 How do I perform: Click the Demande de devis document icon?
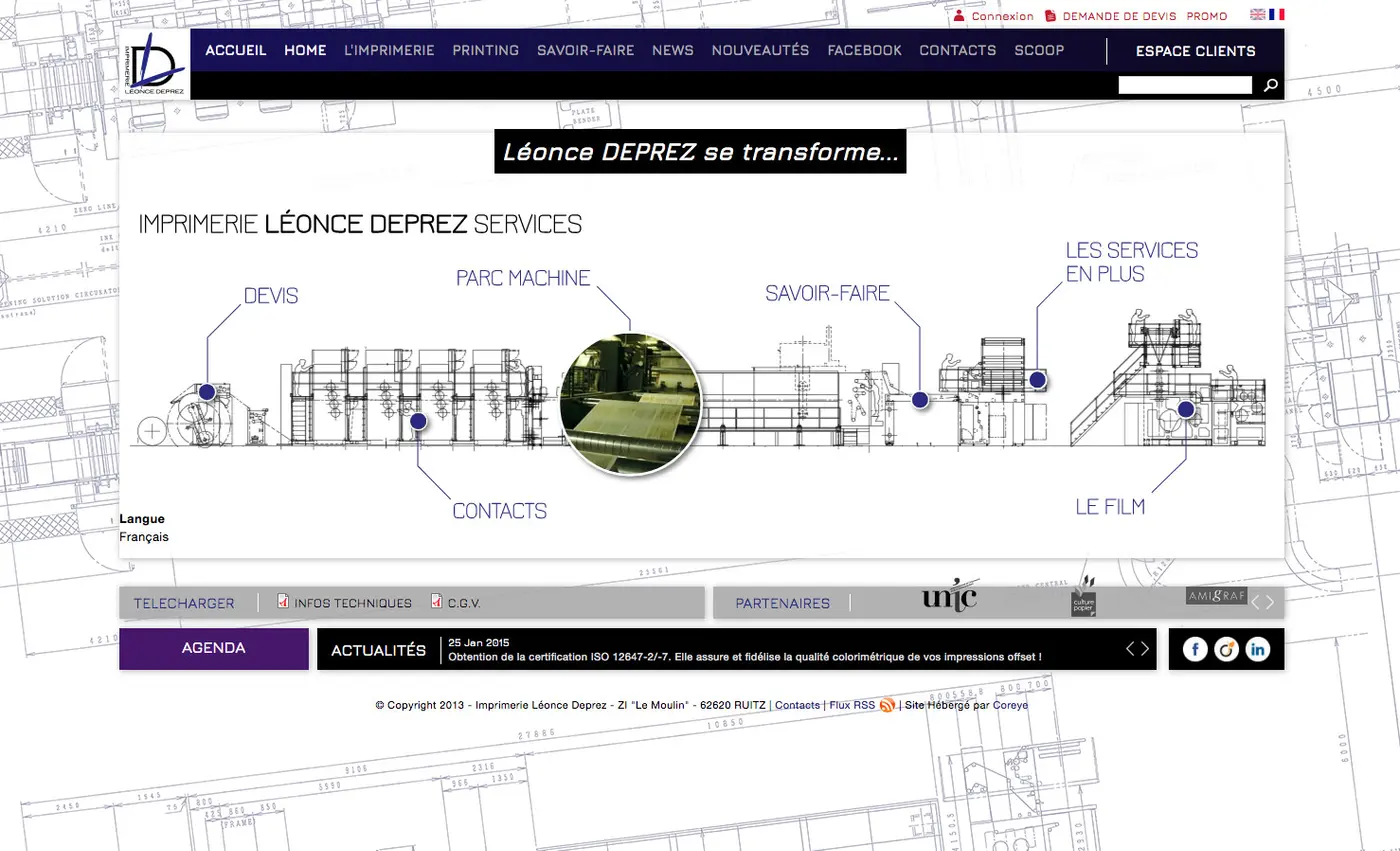(x=1050, y=16)
